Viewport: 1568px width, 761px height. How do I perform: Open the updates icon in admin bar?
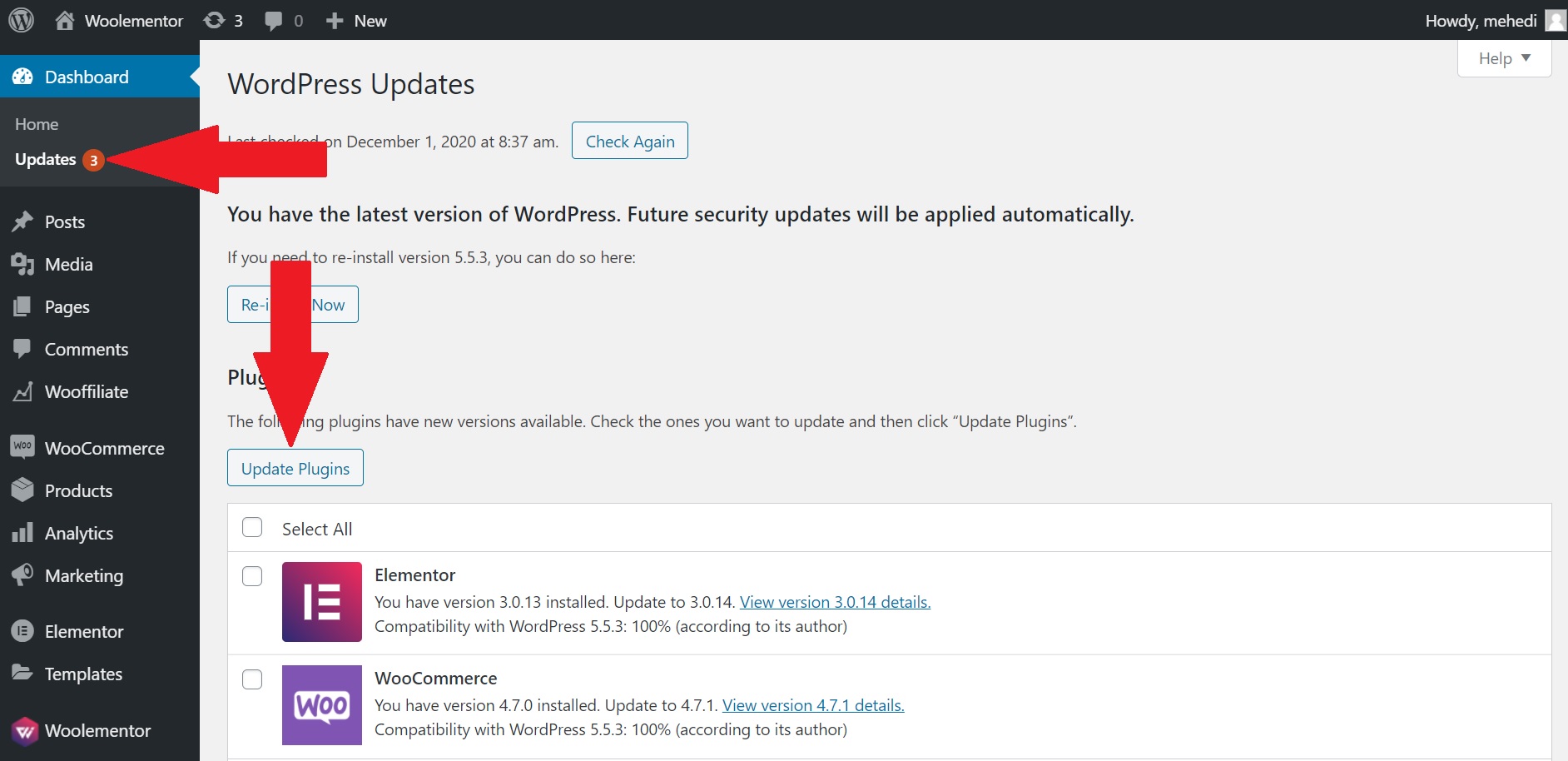[223, 20]
